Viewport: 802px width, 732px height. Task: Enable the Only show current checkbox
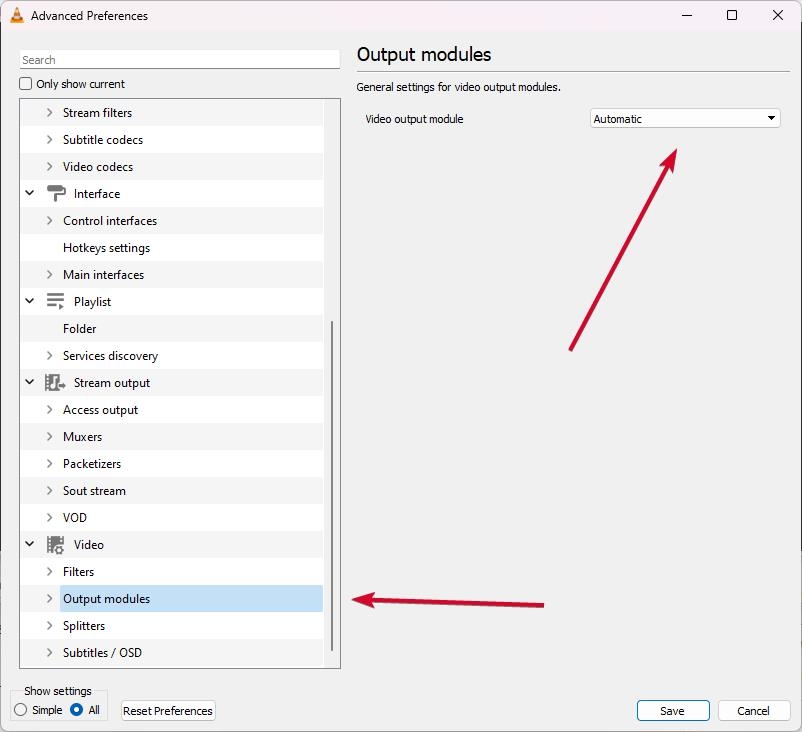tap(26, 83)
